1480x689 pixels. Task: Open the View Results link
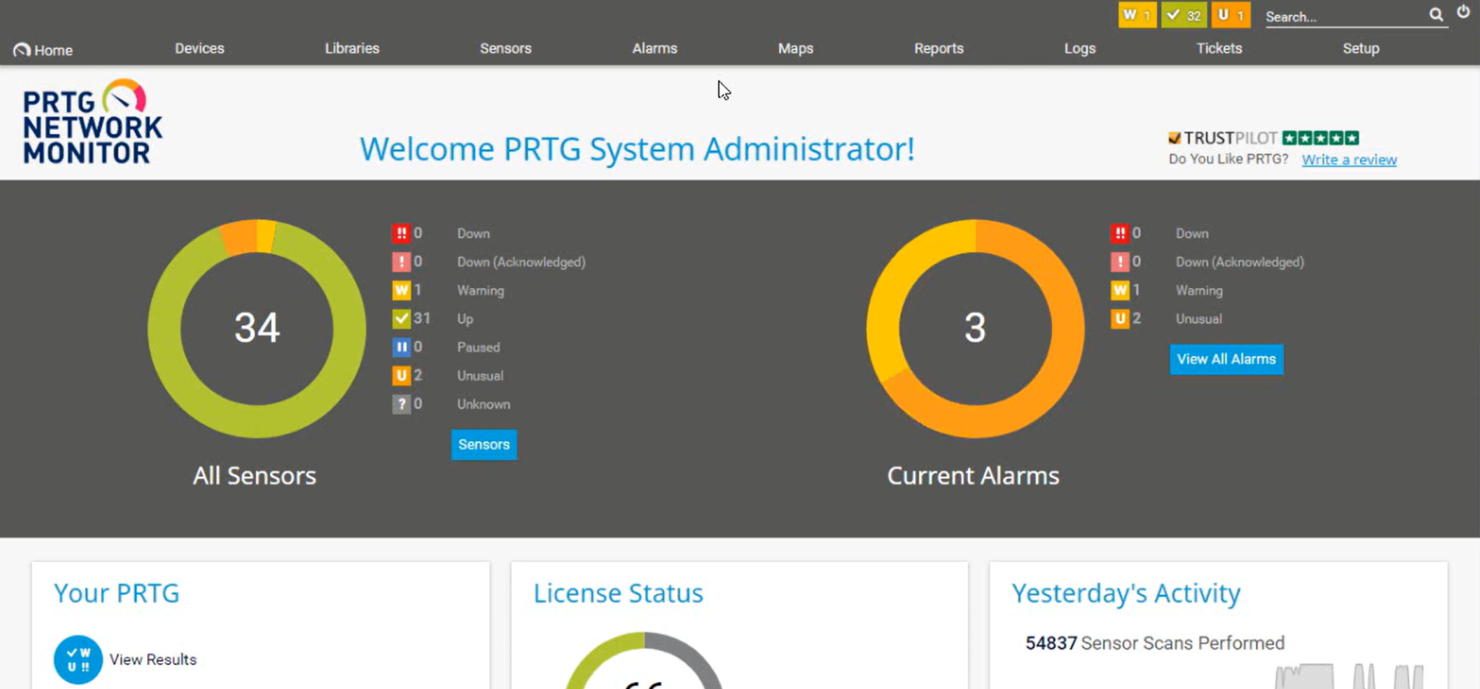pyautogui.click(x=153, y=660)
